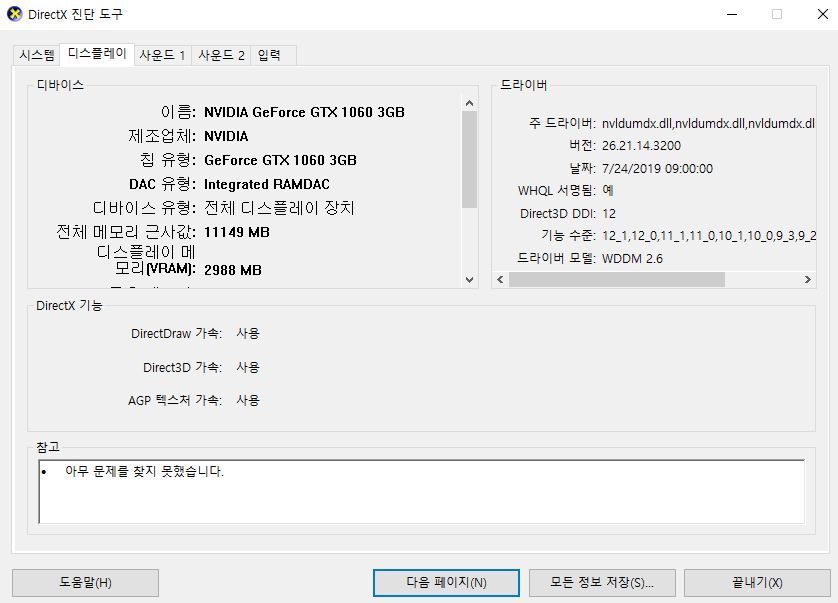Click the device list scroll-up arrow

click(469, 102)
